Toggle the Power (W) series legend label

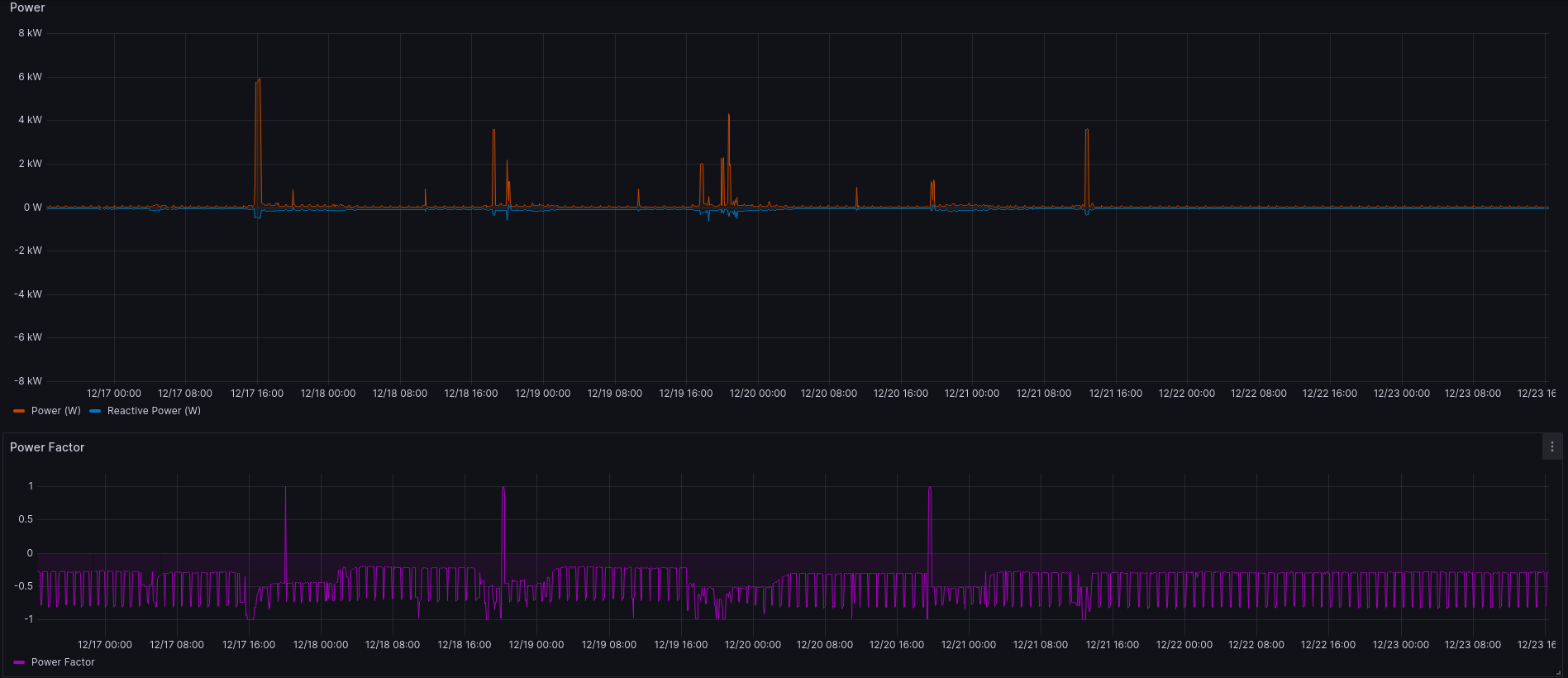(x=56, y=411)
